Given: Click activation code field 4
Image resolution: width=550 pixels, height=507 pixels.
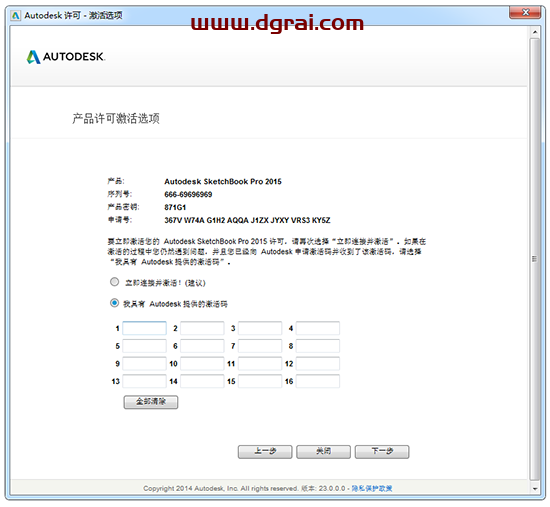Looking at the screenshot, I should coord(318,328).
